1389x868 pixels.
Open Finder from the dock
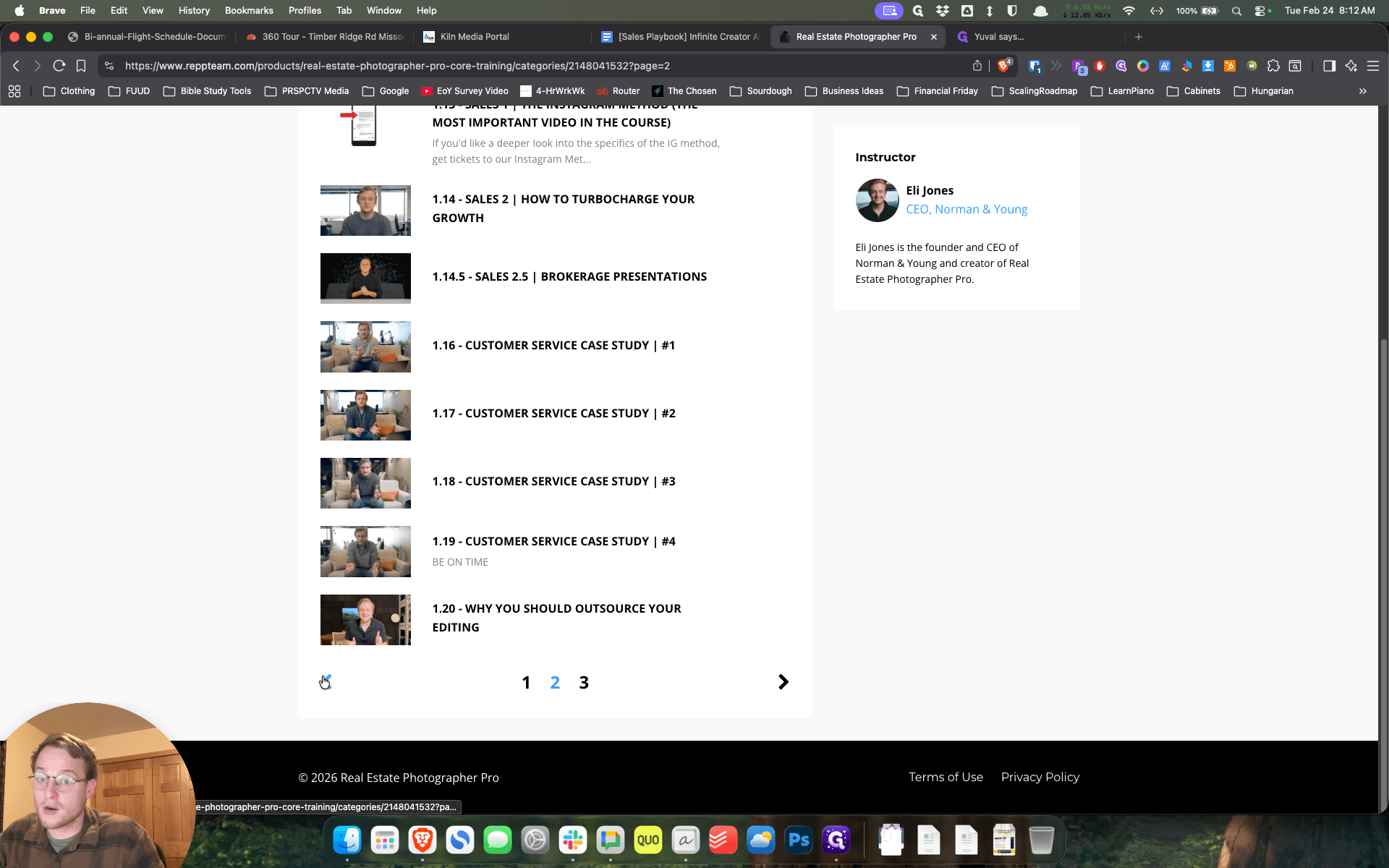347,840
